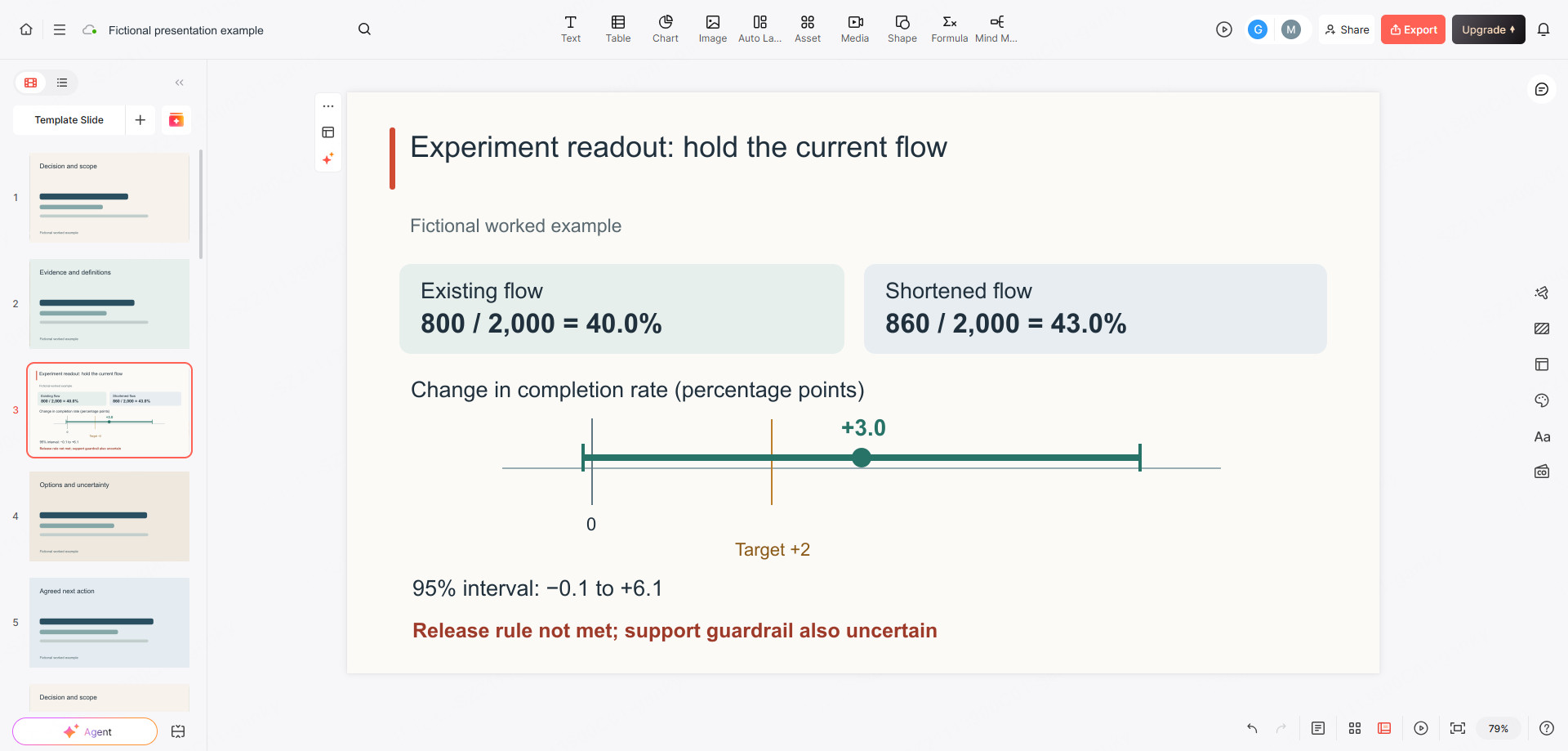This screenshot has width=1568, height=751.
Task: Open the slide layout icon beside canvas
Action: (x=328, y=132)
